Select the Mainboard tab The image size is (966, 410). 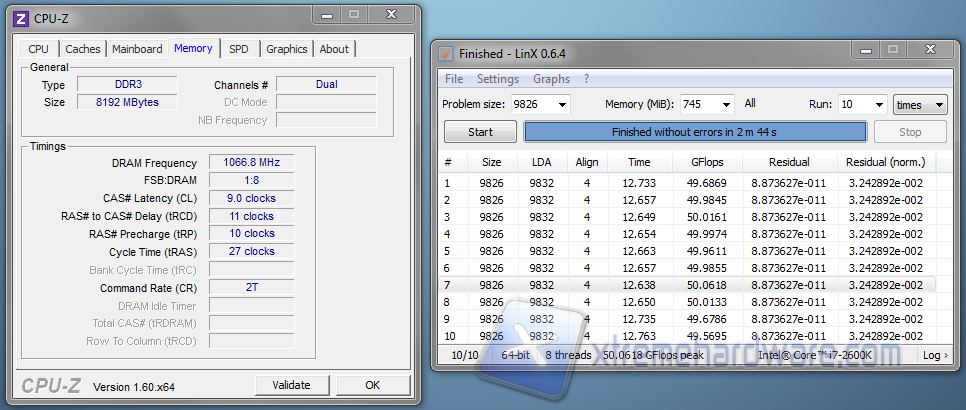pos(137,49)
